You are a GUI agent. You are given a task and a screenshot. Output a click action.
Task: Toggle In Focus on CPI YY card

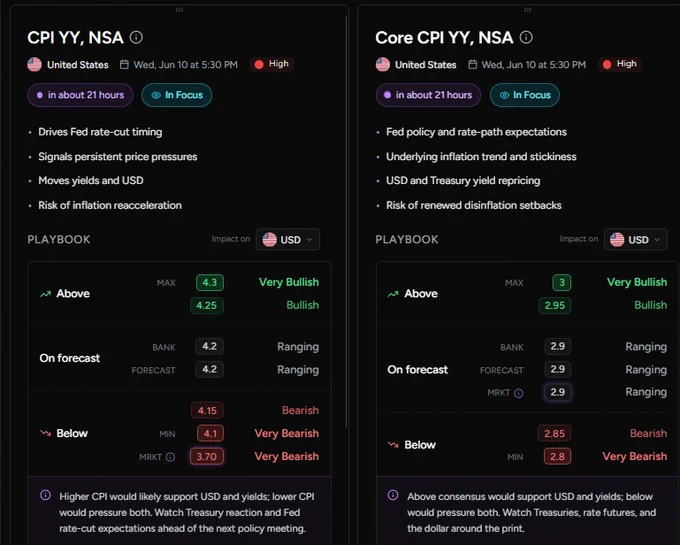click(177, 95)
